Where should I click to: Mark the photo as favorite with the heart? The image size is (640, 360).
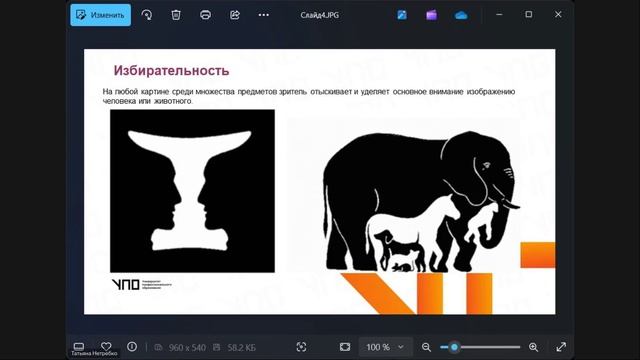[106, 347]
